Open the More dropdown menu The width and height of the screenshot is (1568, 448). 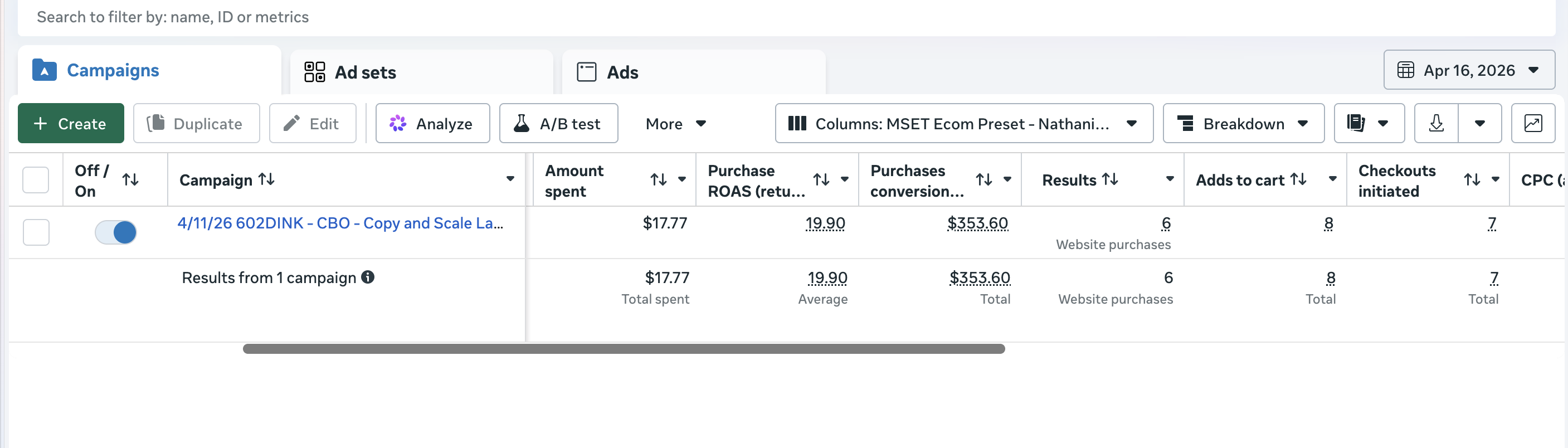(x=676, y=124)
